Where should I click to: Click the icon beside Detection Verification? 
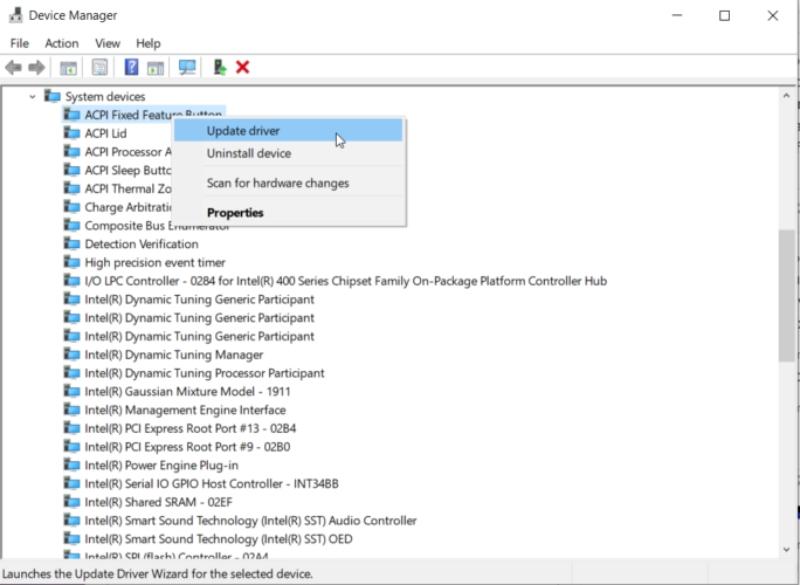72,244
